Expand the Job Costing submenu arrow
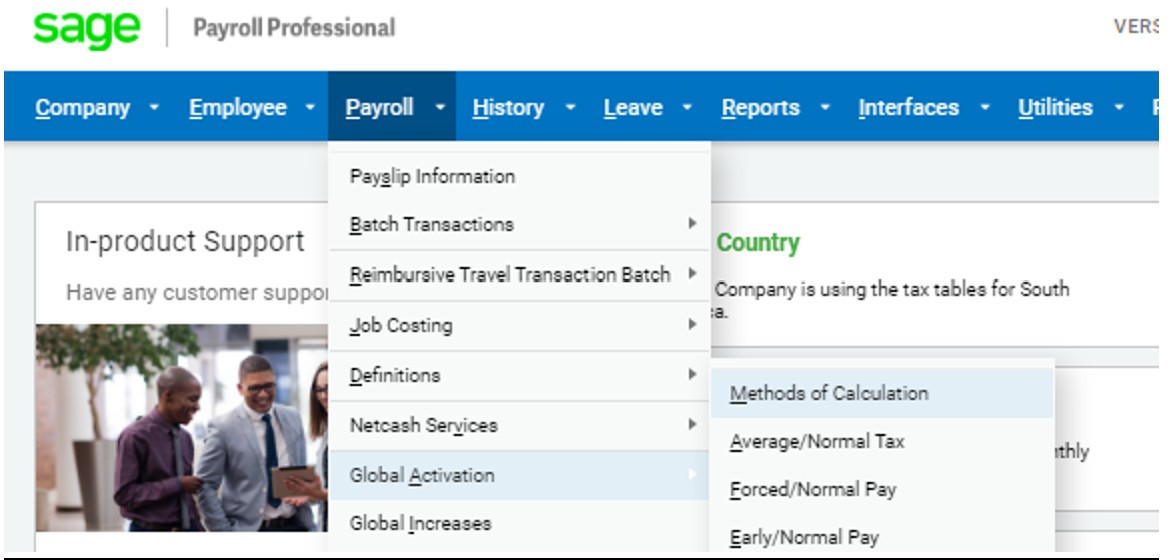Image resolution: width=1176 pixels, height=560 pixels. (691, 324)
